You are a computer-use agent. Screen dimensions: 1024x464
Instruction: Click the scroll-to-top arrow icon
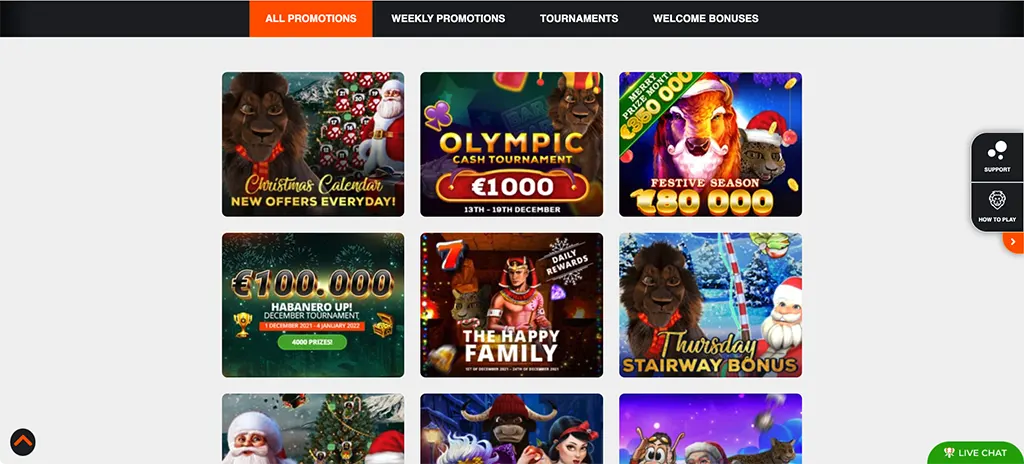23,442
